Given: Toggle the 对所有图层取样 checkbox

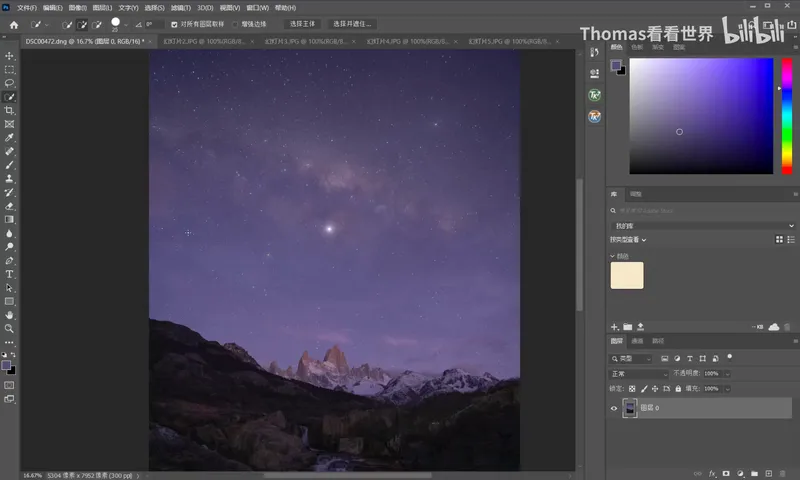Looking at the screenshot, I should point(174,24).
